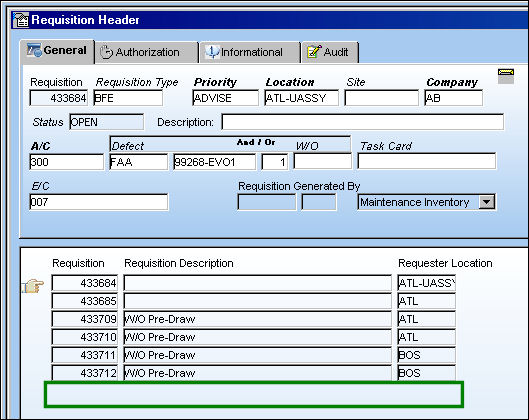The height and width of the screenshot is (420, 529).
Task: Click the yellow notes icon beside Company
Action: pyautogui.click(x=506, y=76)
